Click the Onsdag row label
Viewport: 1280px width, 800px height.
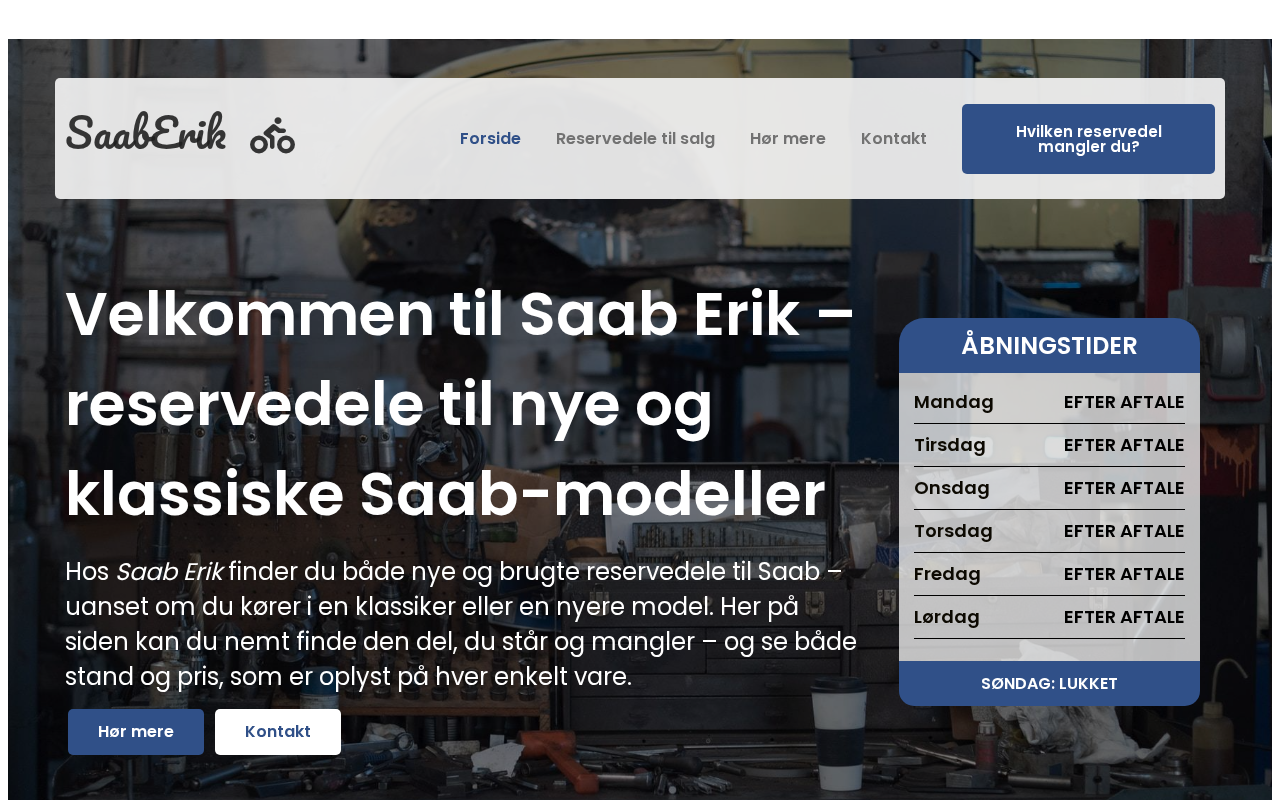[952, 488]
